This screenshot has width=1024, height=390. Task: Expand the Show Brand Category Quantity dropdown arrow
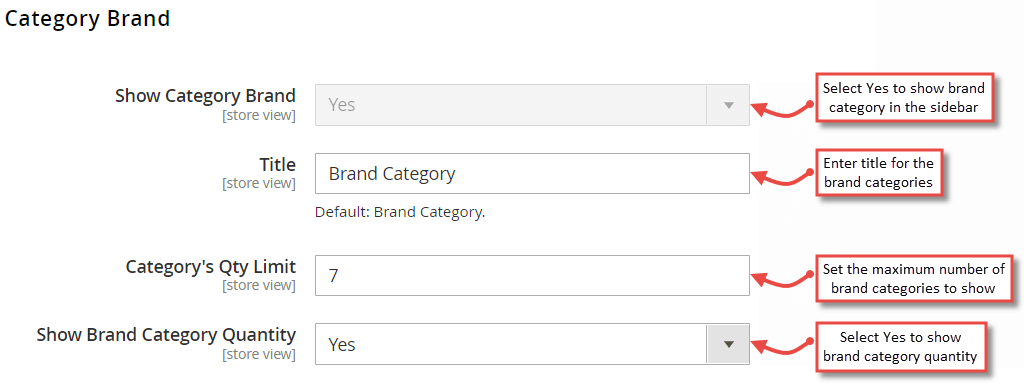pos(728,344)
